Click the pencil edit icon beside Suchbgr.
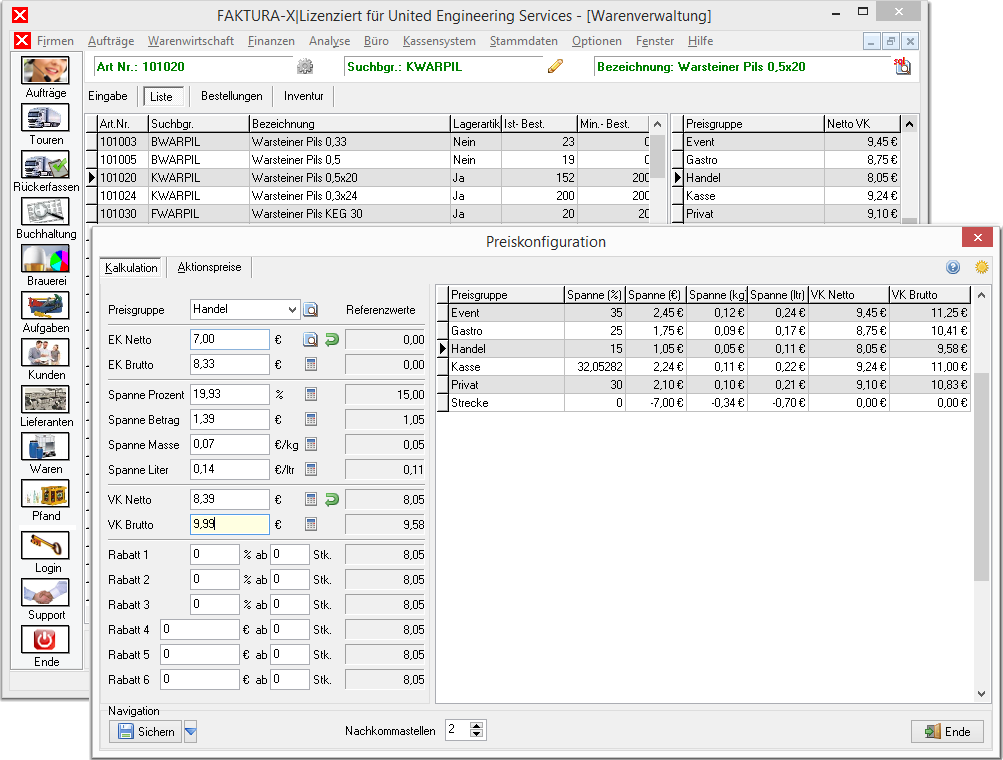This screenshot has width=1003, height=760. (x=555, y=66)
